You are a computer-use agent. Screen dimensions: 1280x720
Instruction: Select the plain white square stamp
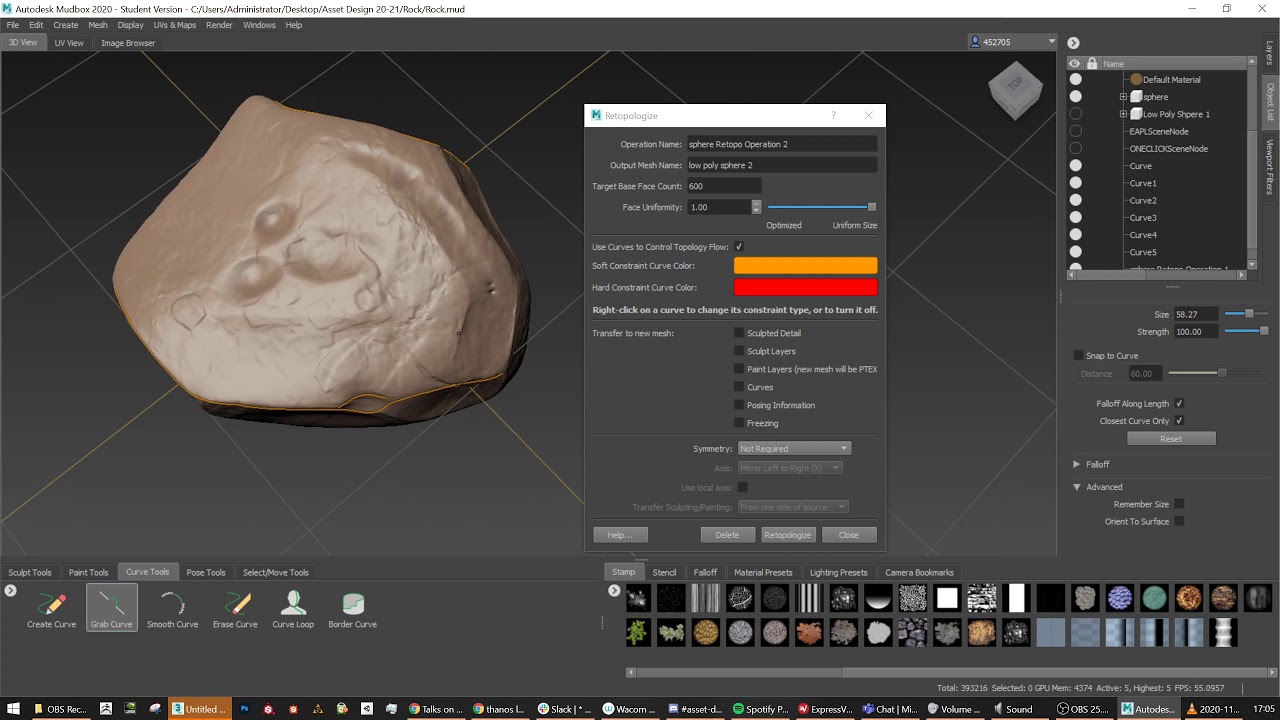click(947, 598)
